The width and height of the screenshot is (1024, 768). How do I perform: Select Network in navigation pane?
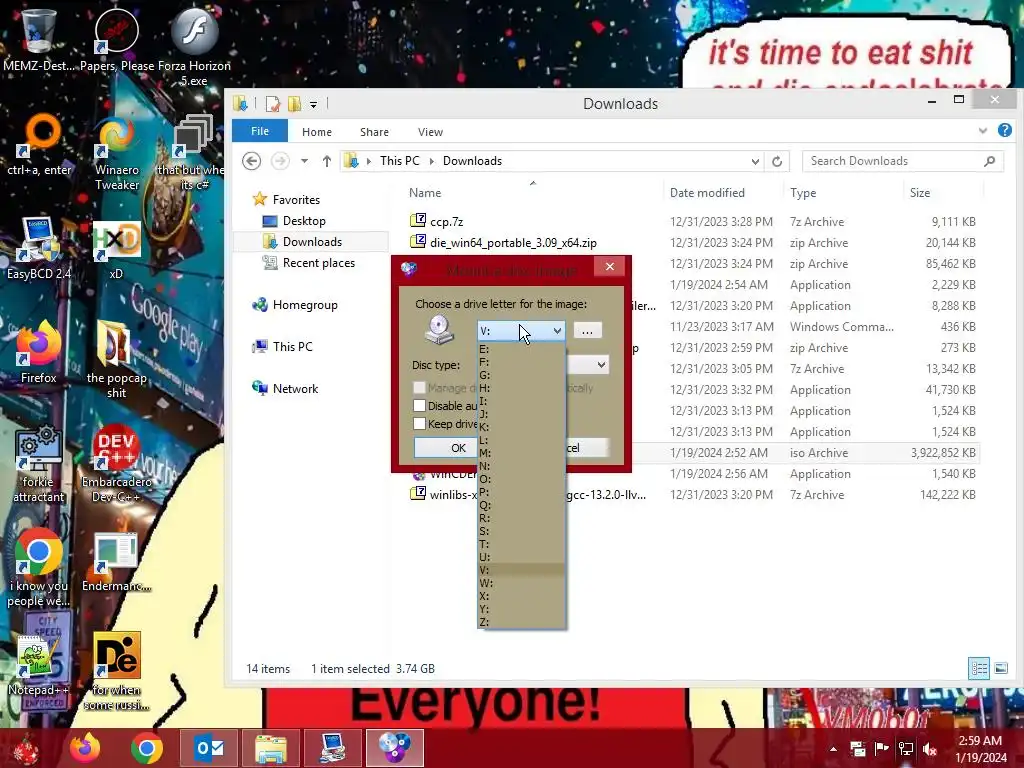click(x=295, y=389)
